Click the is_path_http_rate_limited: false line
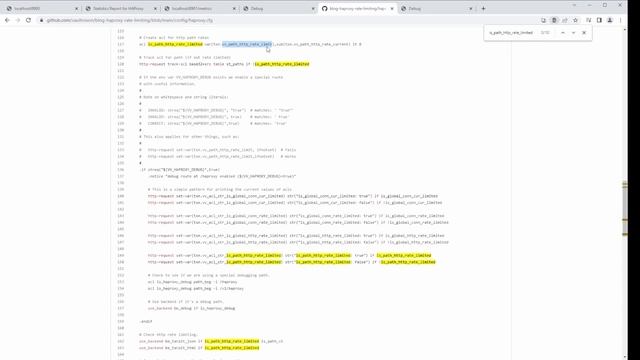The image size is (640, 360). (x=291, y=262)
